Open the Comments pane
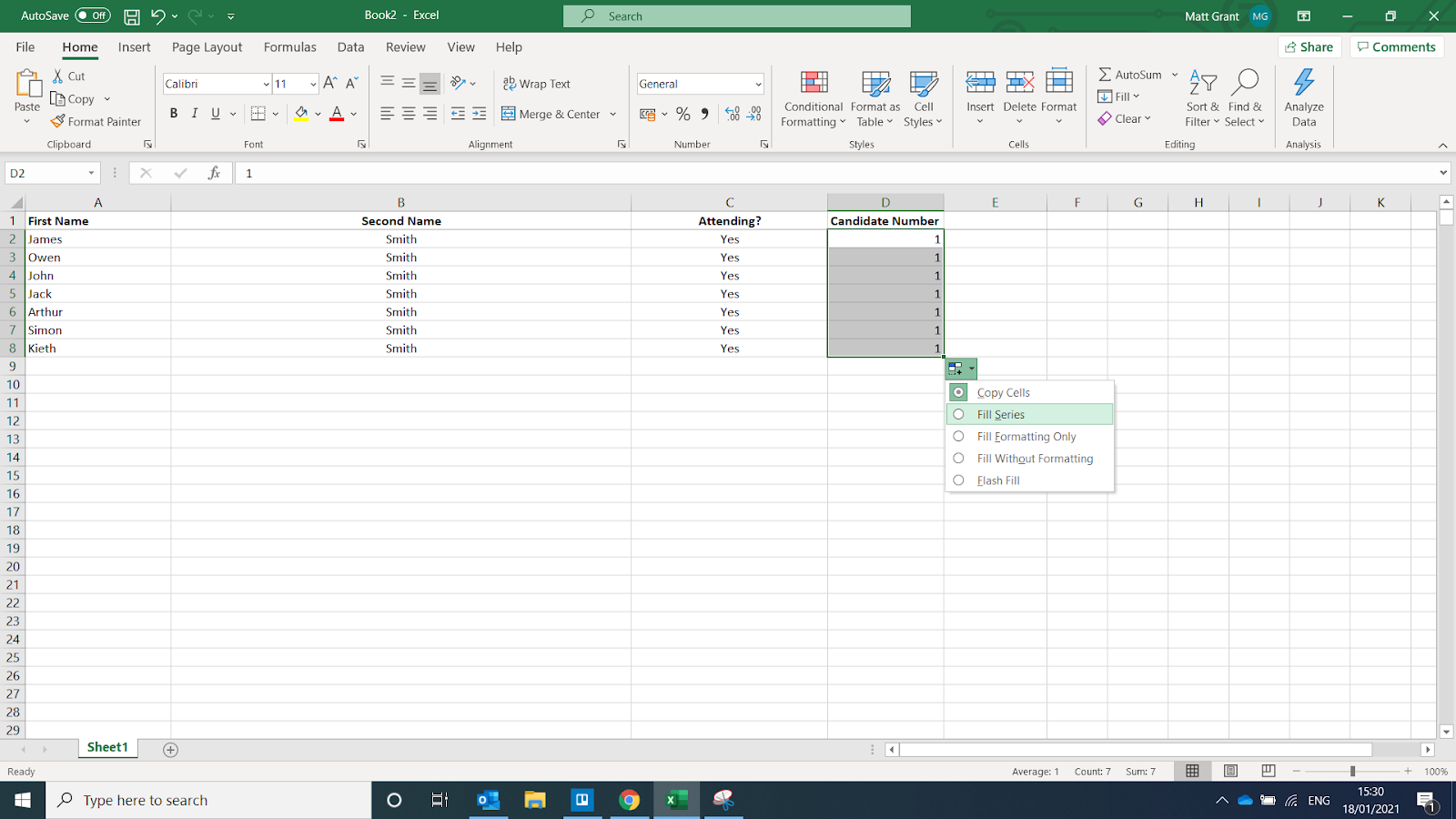Image resolution: width=1456 pixels, height=819 pixels. 1397,47
